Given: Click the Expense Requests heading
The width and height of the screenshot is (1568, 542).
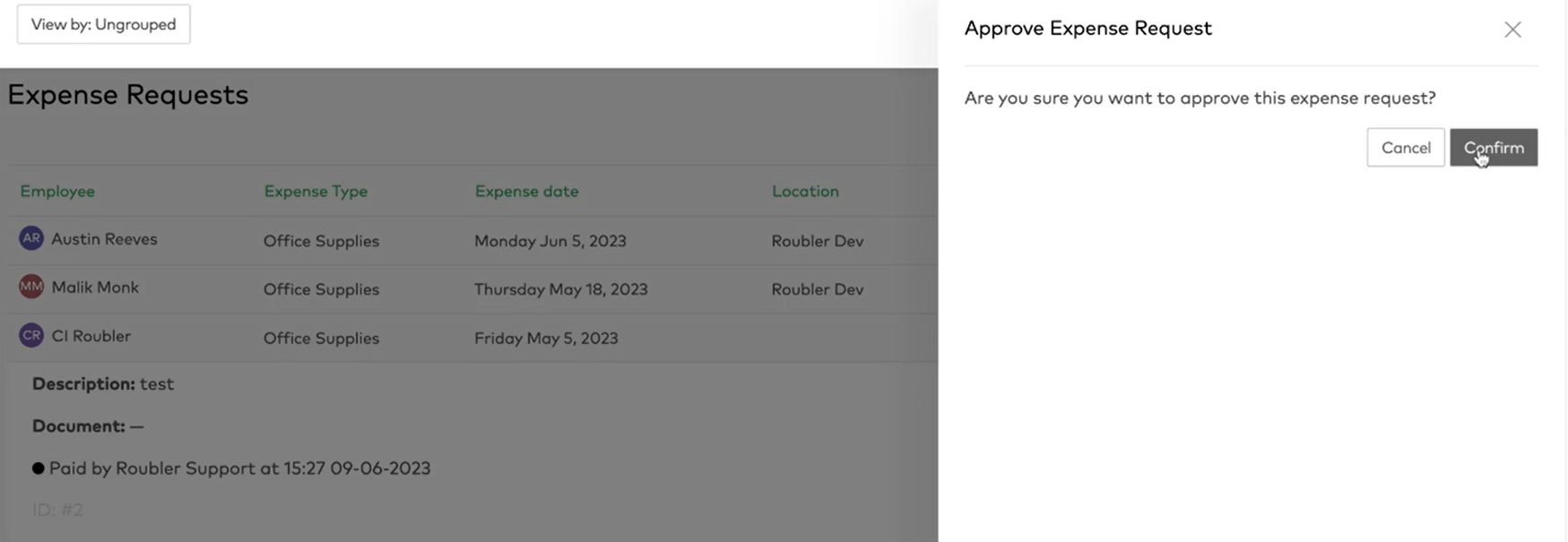Looking at the screenshot, I should 128,95.
